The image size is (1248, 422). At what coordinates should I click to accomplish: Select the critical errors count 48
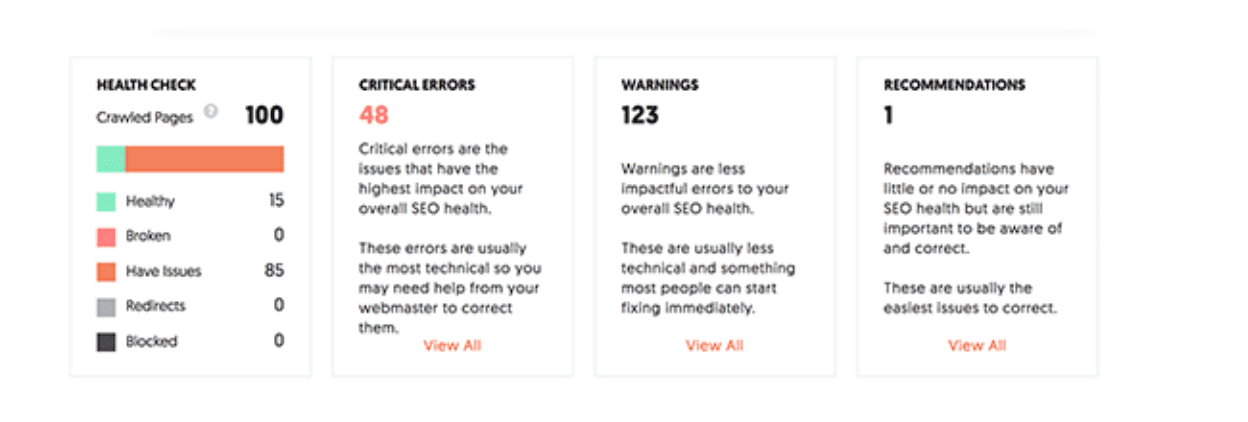[374, 115]
